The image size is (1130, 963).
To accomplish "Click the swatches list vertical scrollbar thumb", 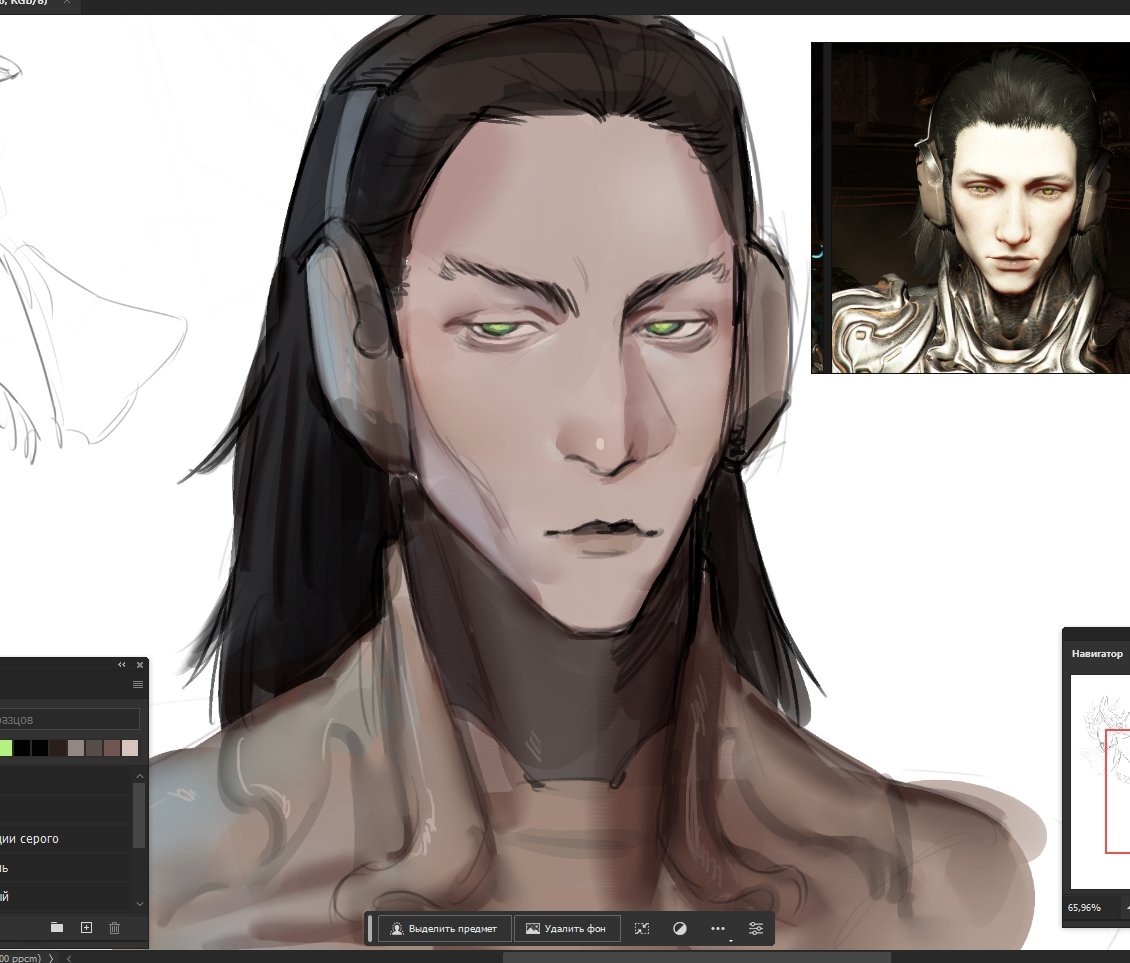I will 140,815.
